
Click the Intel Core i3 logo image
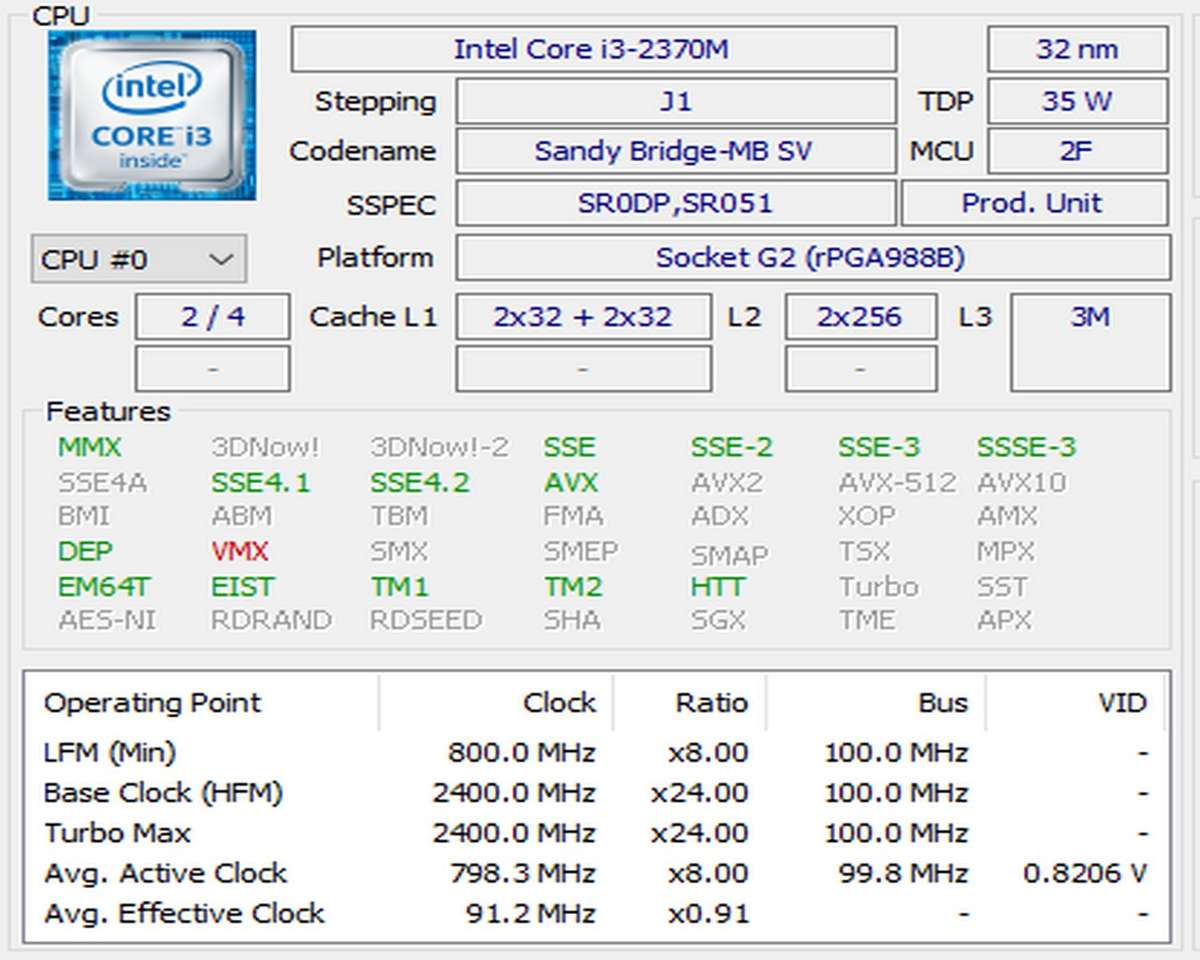[x=151, y=115]
